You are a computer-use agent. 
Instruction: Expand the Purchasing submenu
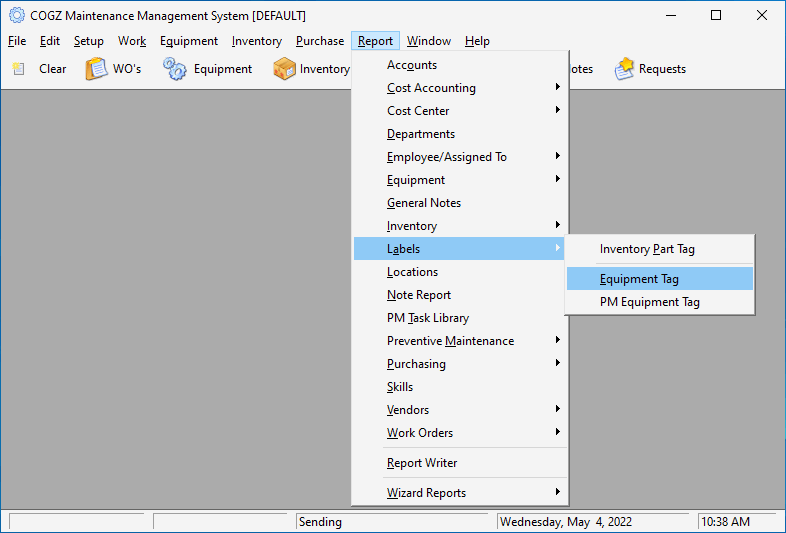coord(460,364)
